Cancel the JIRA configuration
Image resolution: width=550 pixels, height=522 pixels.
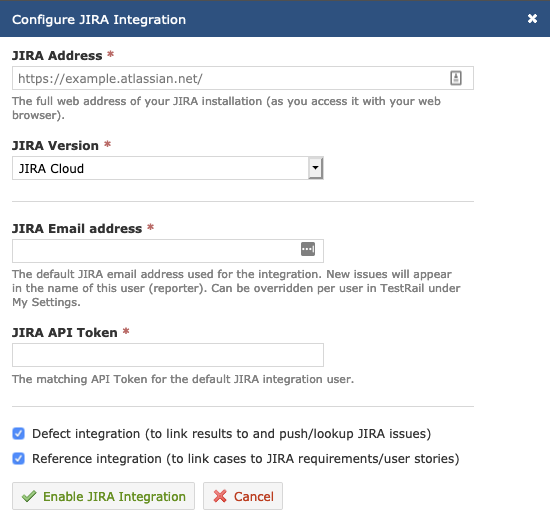pyautogui.click(x=243, y=496)
